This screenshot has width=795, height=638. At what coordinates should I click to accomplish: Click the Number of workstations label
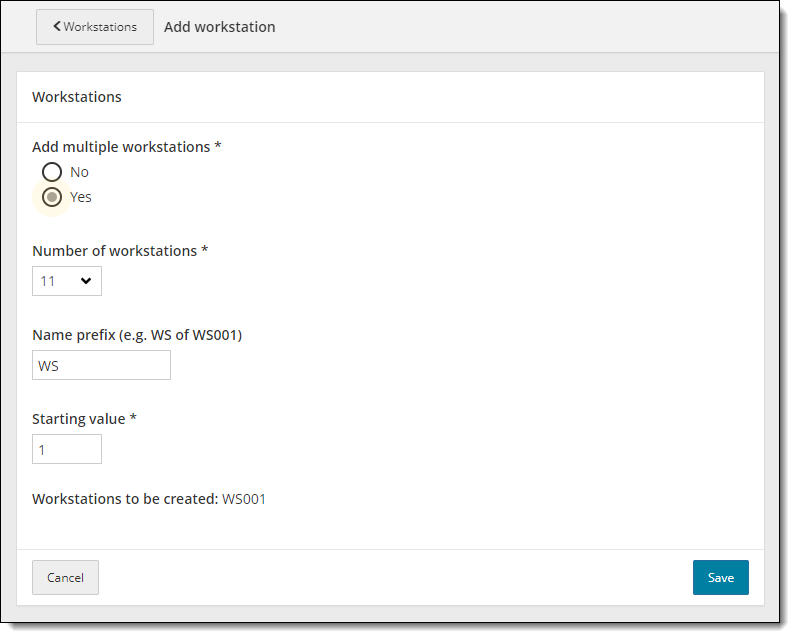click(x=120, y=251)
